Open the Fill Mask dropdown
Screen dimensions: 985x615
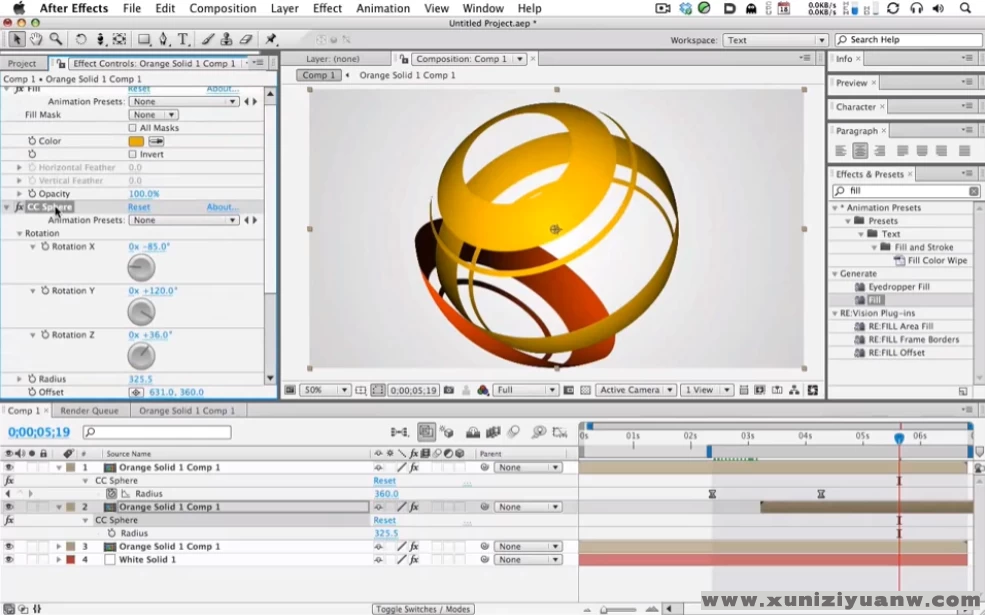(154, 115)
